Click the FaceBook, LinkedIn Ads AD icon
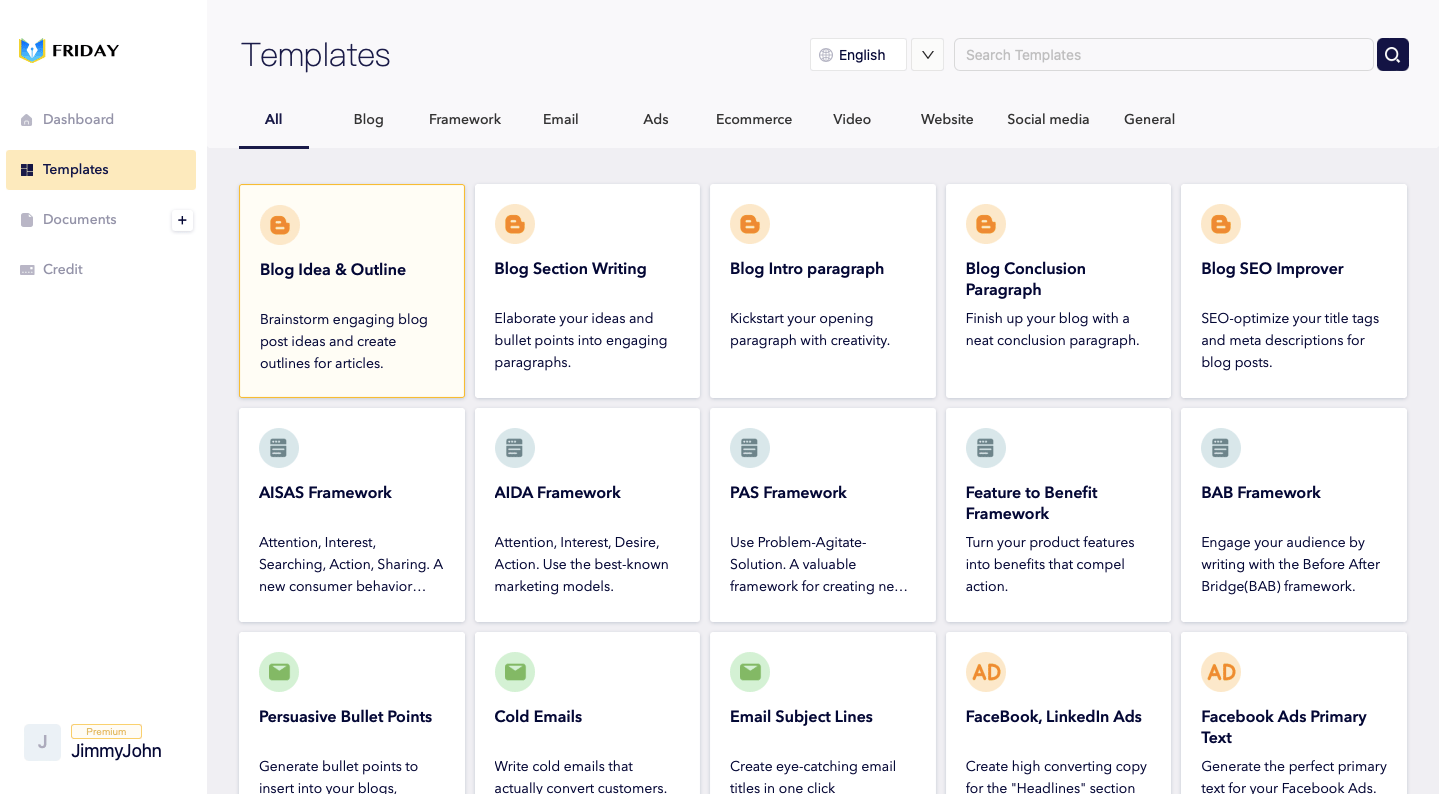 click(x=985, y=672)
